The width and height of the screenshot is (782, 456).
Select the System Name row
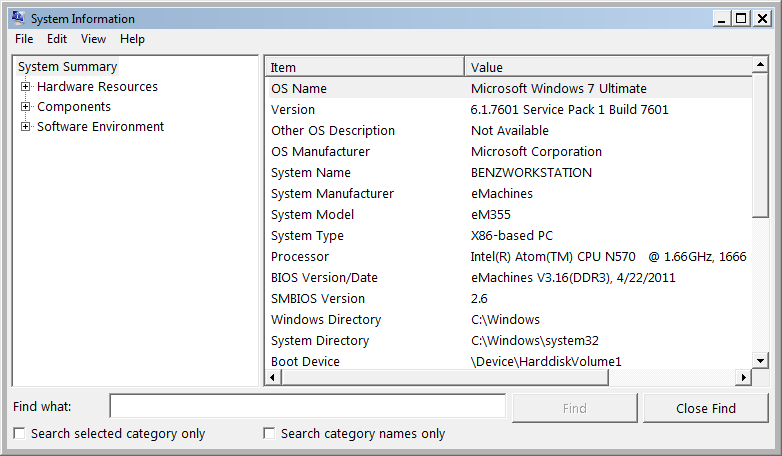click(x=509, y=172)
